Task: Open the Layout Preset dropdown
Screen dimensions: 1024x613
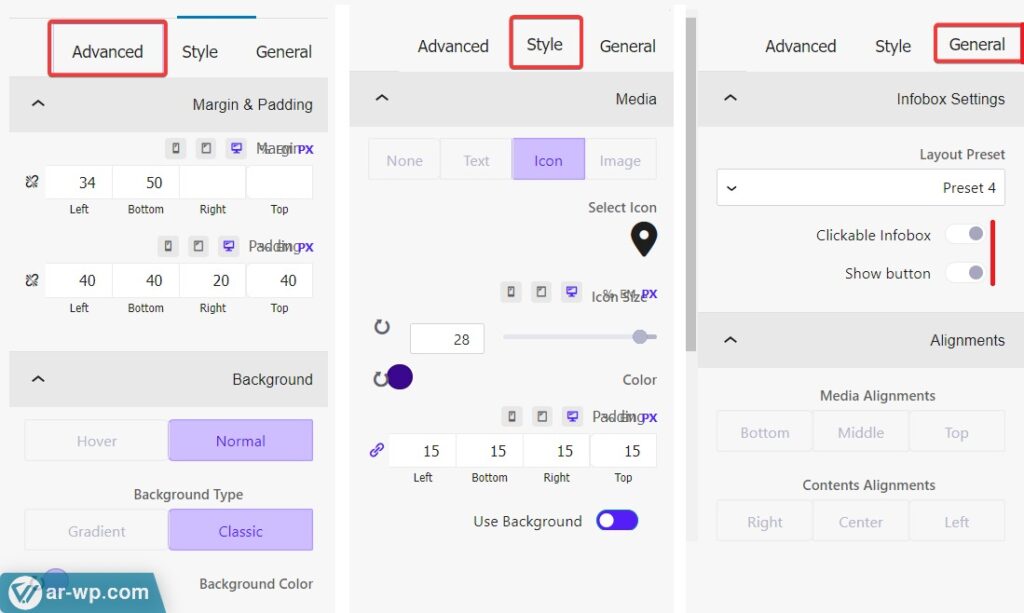Action: point(860,188)
